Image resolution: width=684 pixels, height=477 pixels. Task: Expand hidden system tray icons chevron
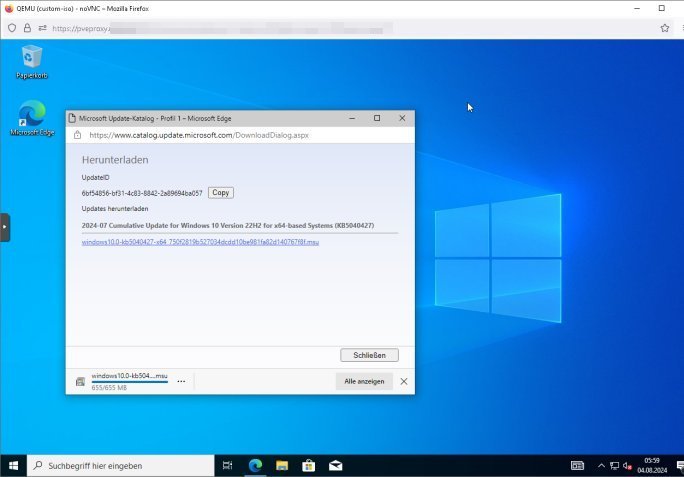(601, 466)
